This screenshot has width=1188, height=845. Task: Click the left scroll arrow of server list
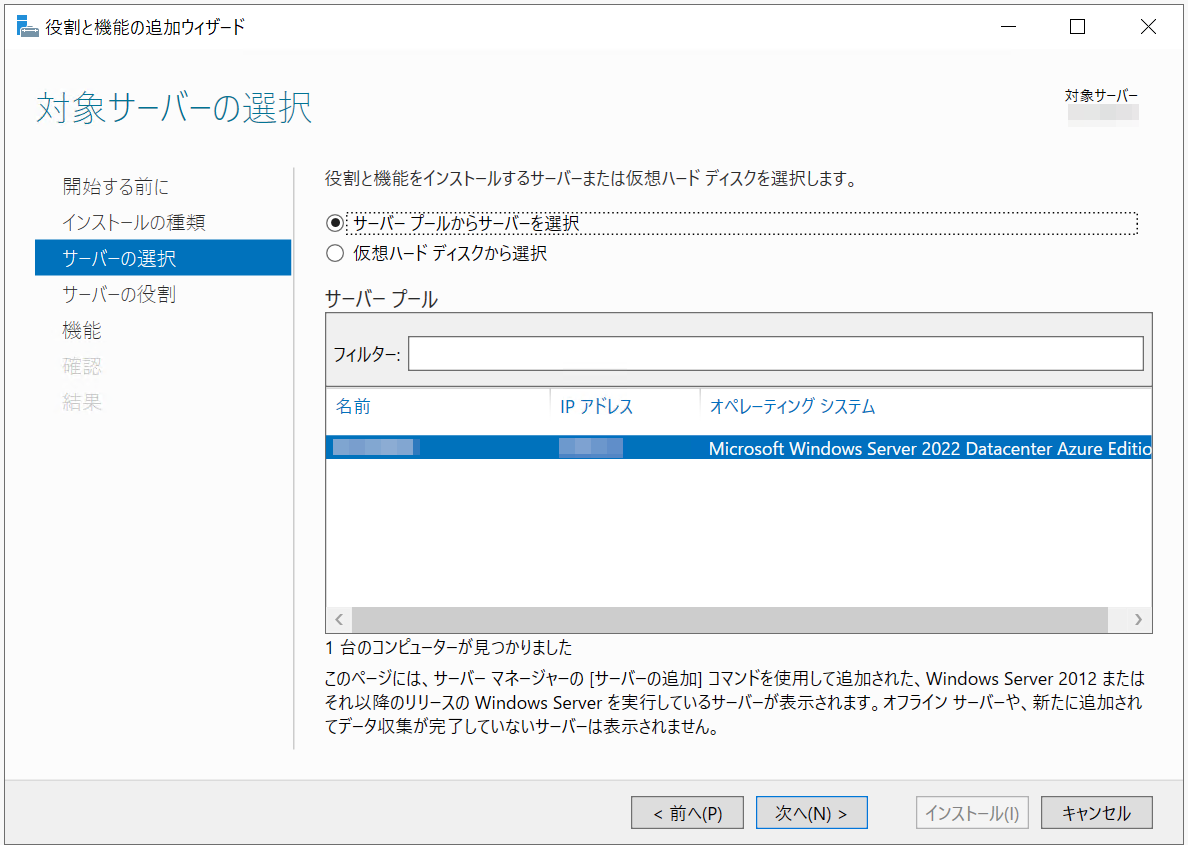[339, 620]
